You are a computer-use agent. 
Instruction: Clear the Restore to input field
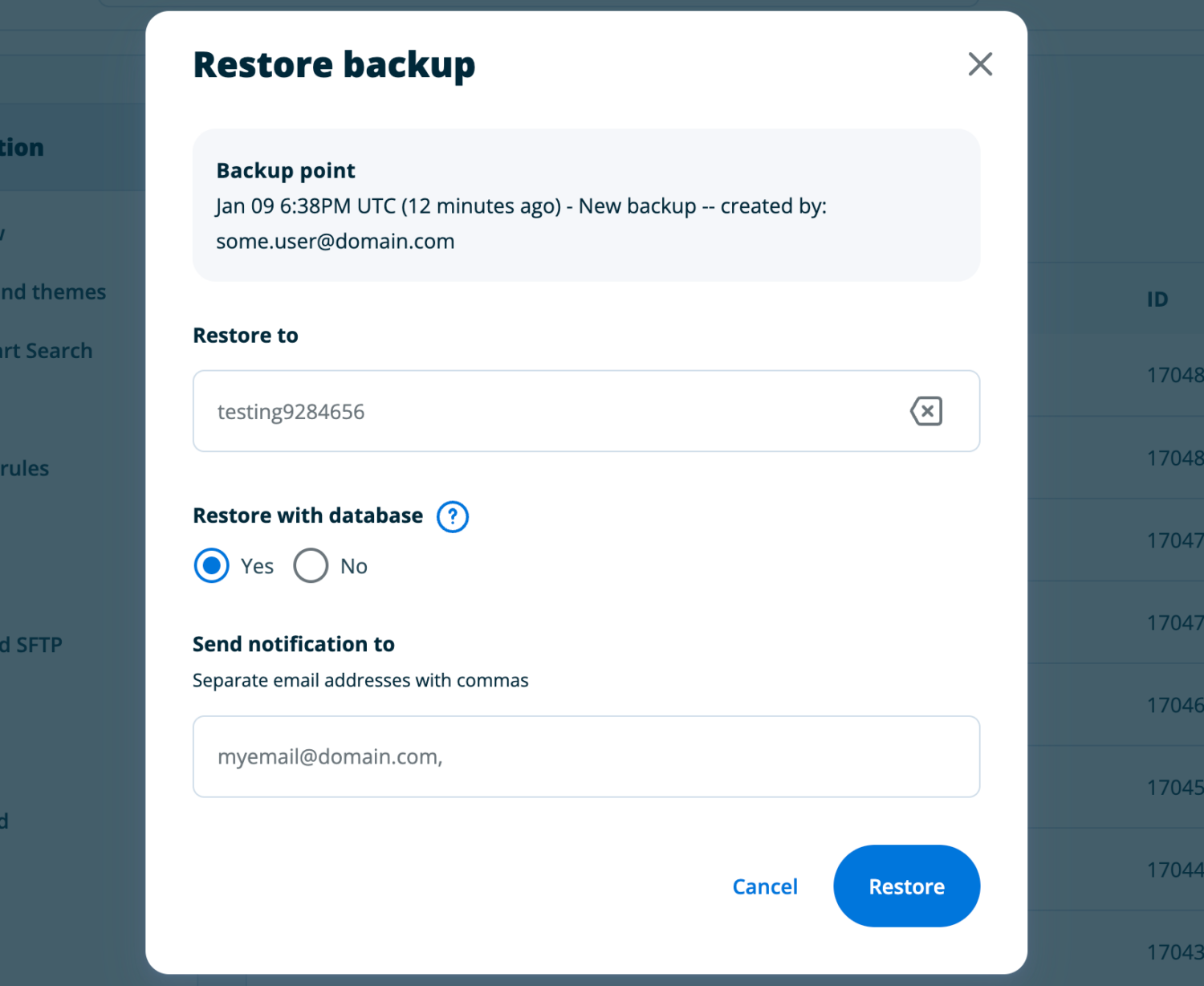pos(925,411)
